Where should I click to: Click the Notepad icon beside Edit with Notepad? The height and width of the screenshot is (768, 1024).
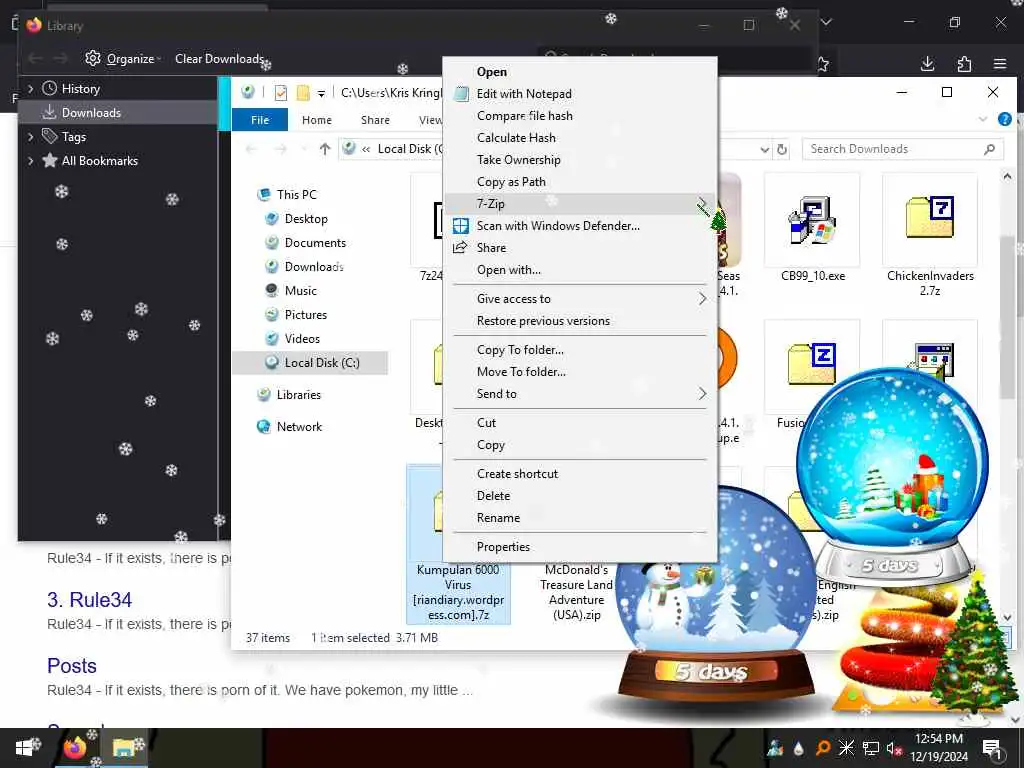click(461, 94)
